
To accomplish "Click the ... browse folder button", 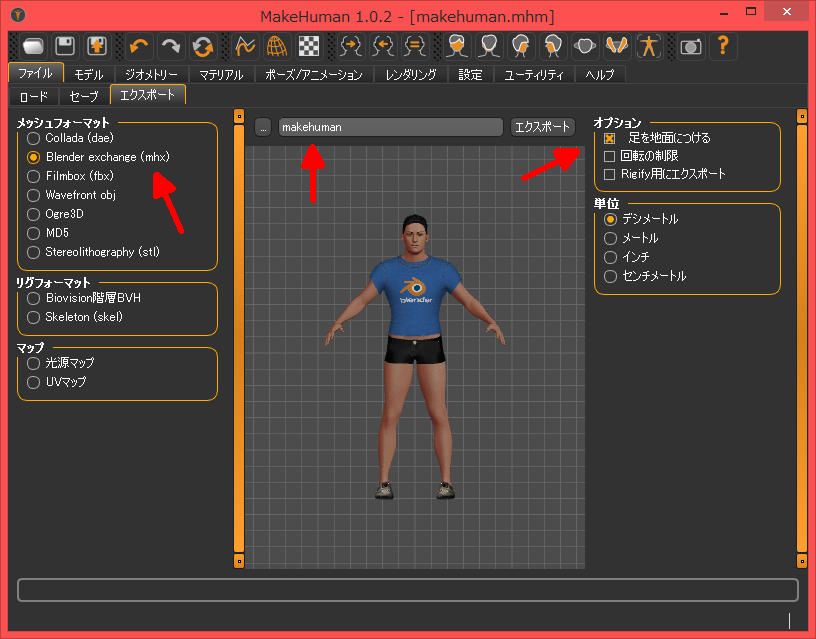I will [x=263, y=127].
